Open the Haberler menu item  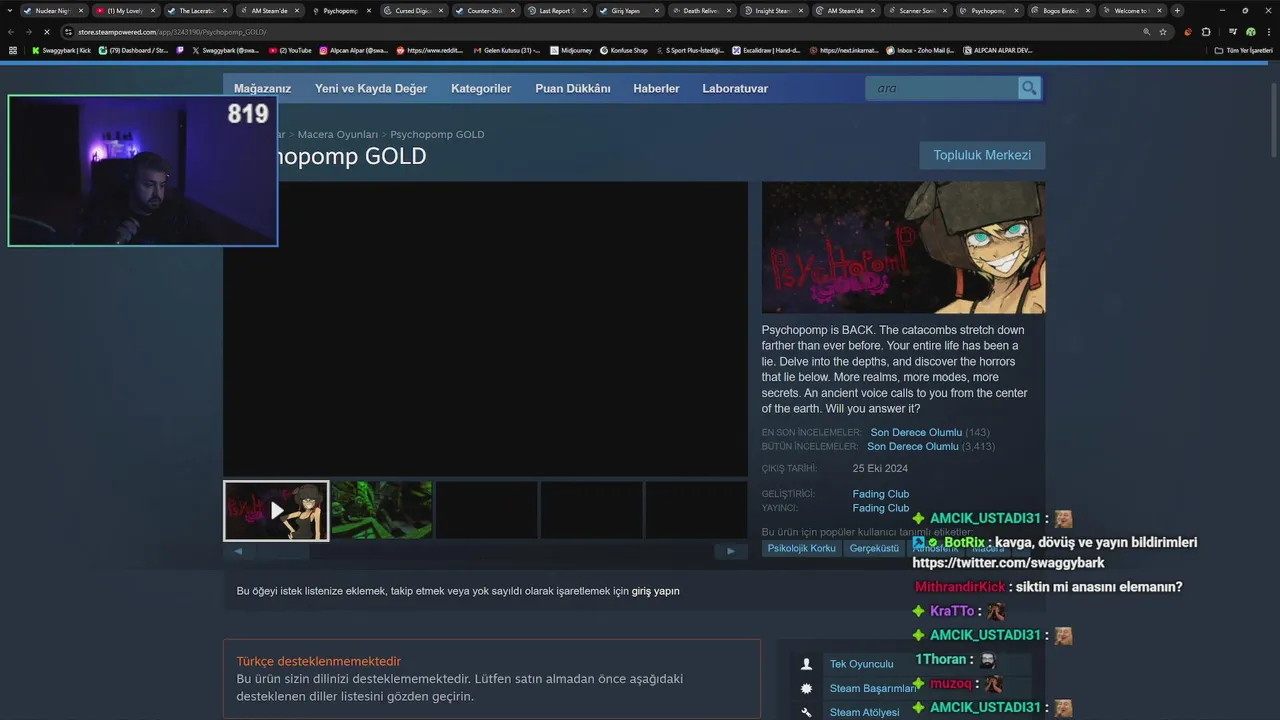click(x=656, y=88)
